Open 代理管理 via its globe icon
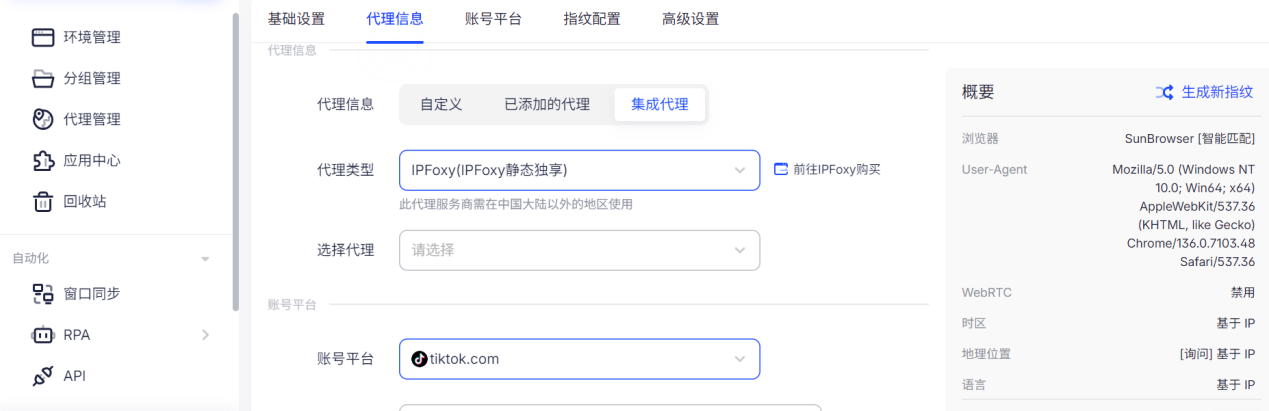This screenshot has width=1269, height=411. pos(42,119)
